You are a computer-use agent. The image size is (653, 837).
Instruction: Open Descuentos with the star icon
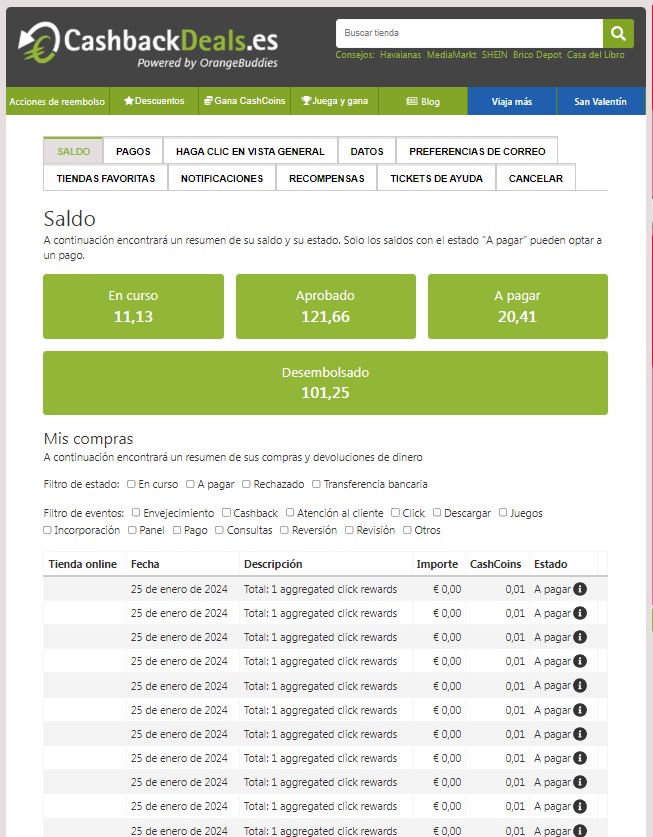click(x=154, y=101)
